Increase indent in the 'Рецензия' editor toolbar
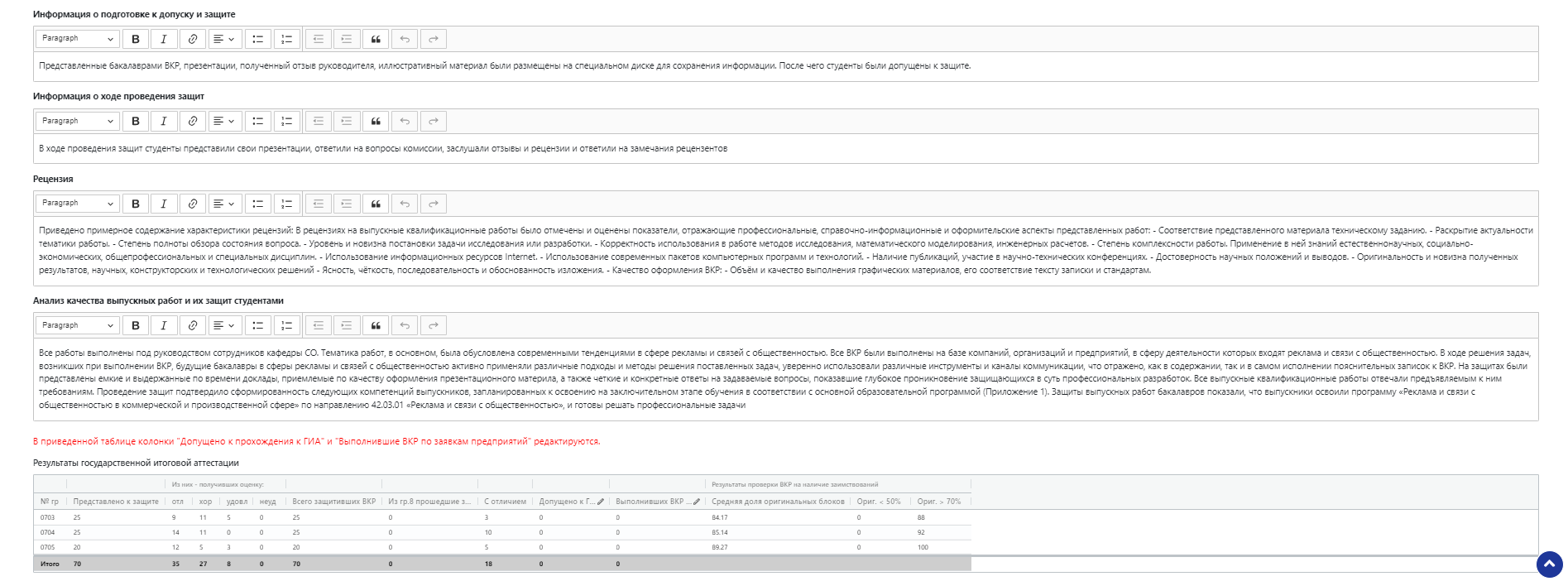Screen dimensions: 1568x586 (347, 204)
